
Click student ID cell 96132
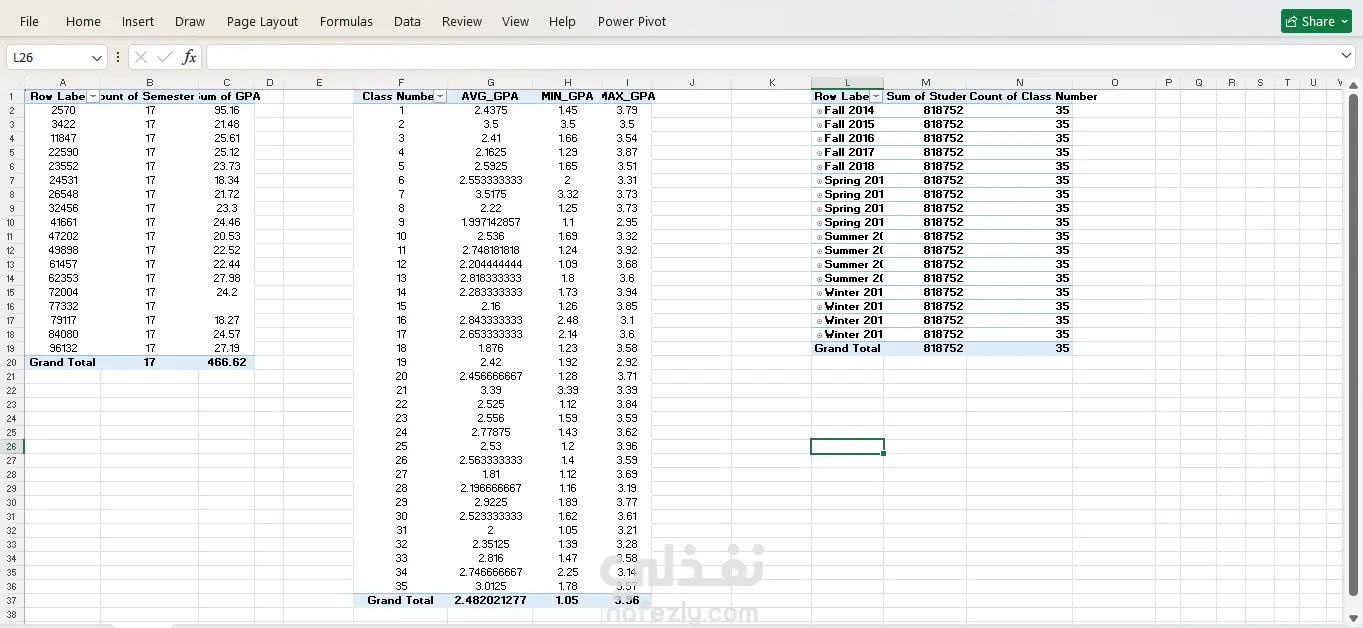point(63,349)
